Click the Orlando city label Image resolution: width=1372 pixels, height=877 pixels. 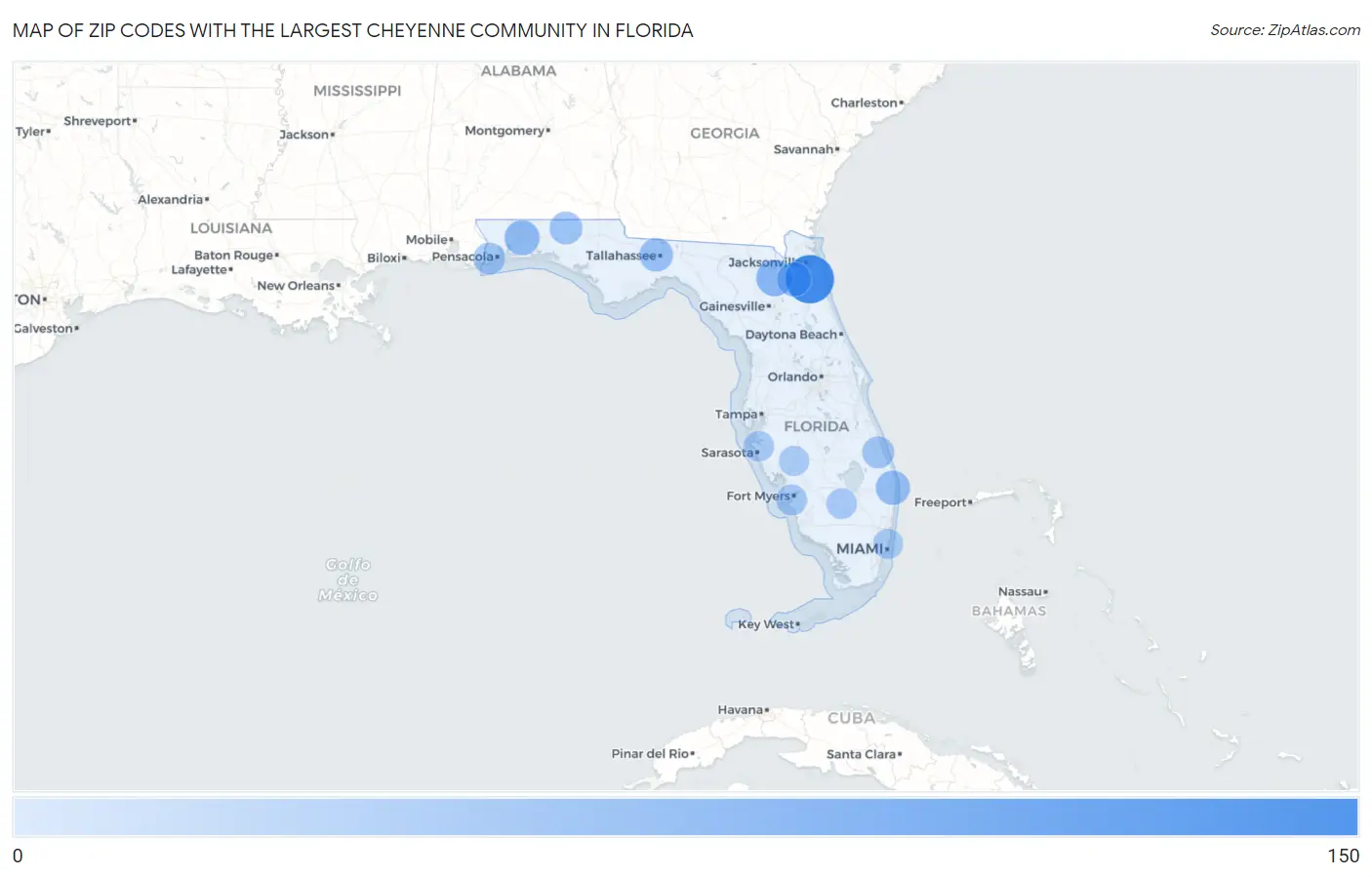coord(793,377)
